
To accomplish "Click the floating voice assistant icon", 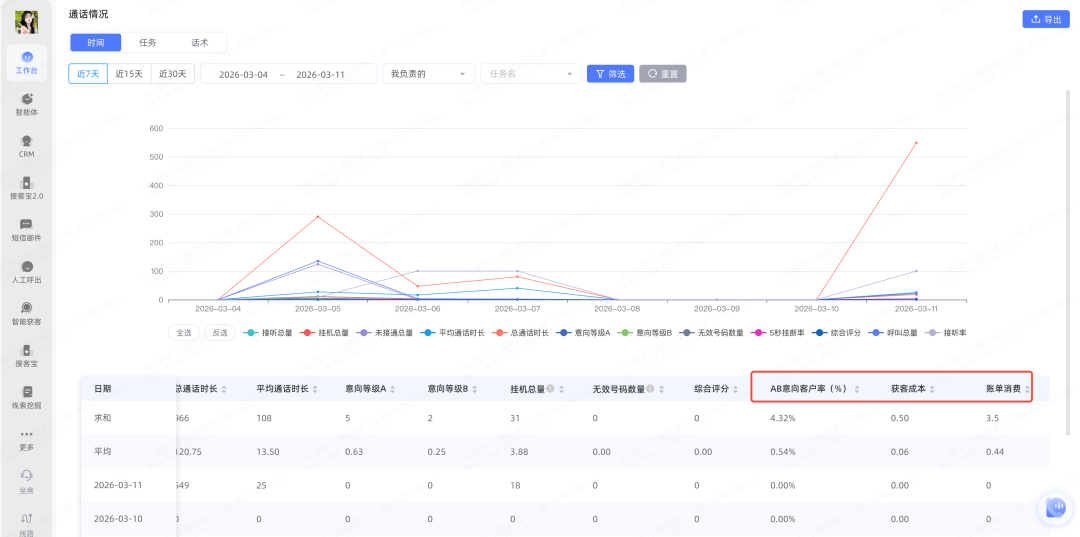I will pyautogui.click(x=1055, y=508).
